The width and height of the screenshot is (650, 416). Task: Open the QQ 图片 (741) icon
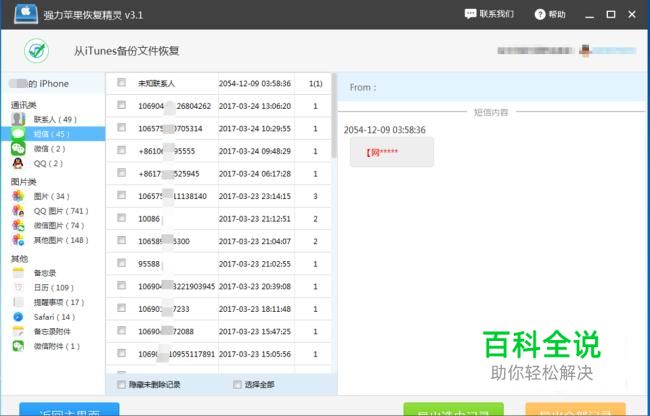[18, 211]
